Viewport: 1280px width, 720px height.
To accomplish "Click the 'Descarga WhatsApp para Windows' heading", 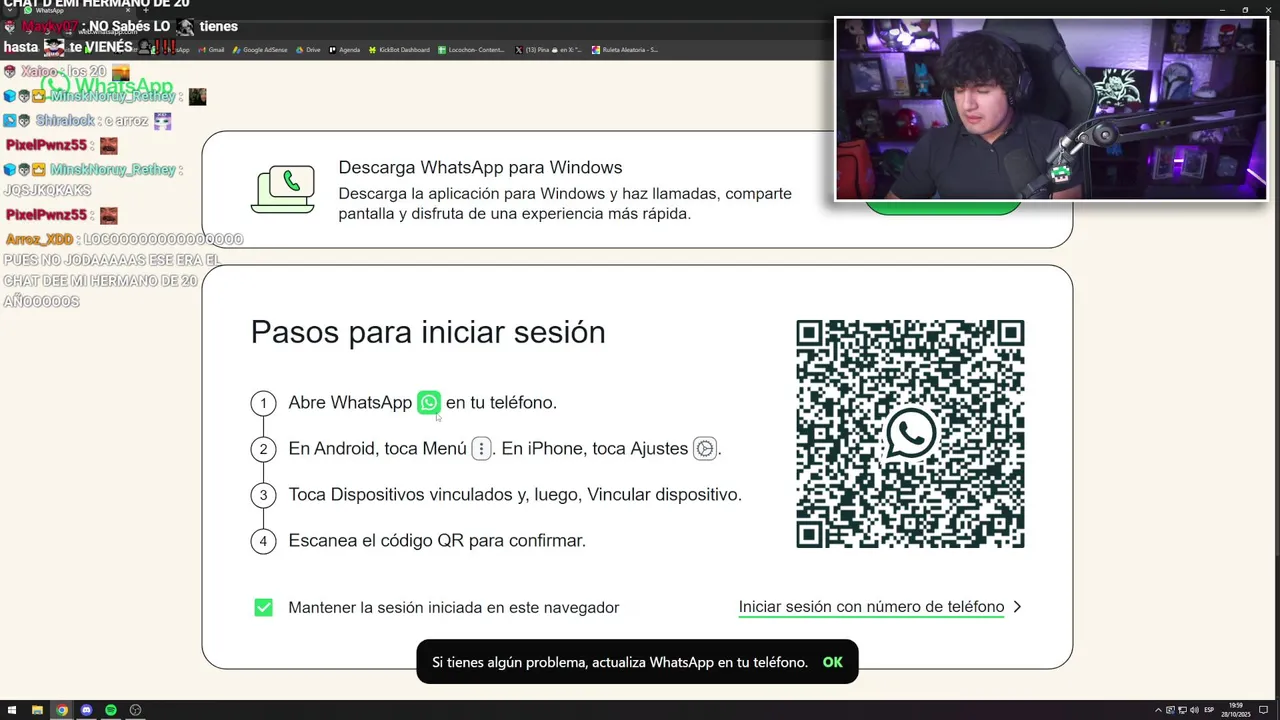I will click(480, 167).
